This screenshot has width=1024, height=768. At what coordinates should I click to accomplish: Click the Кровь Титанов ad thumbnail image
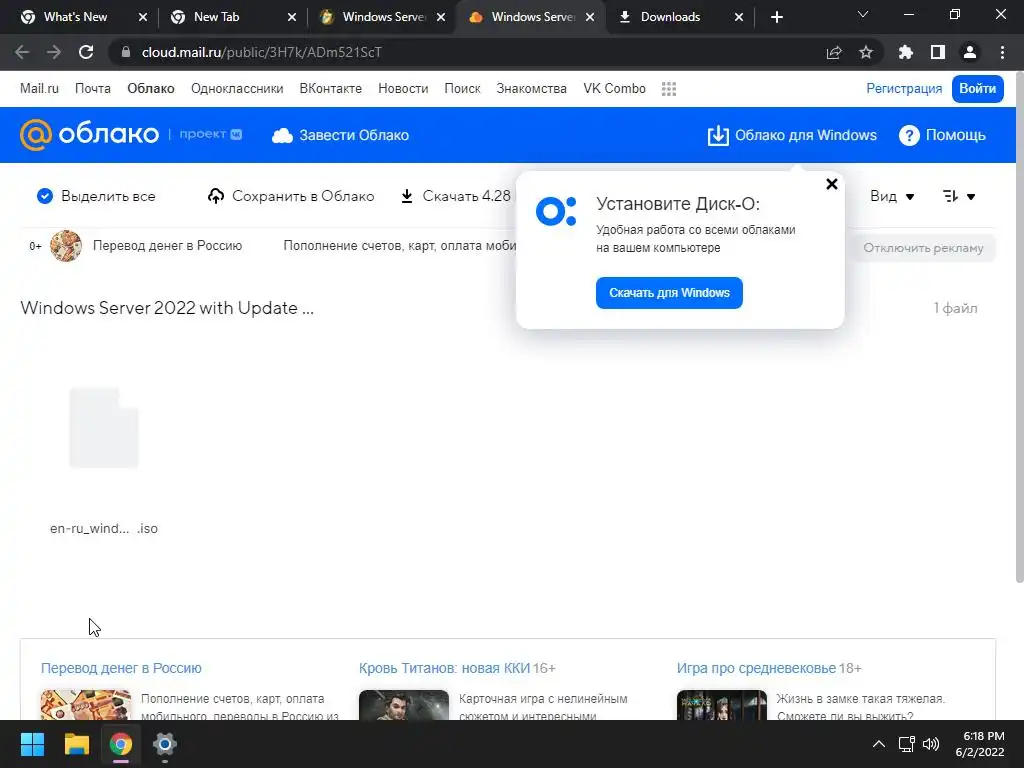pyautogui.click(x=404, y=705)
